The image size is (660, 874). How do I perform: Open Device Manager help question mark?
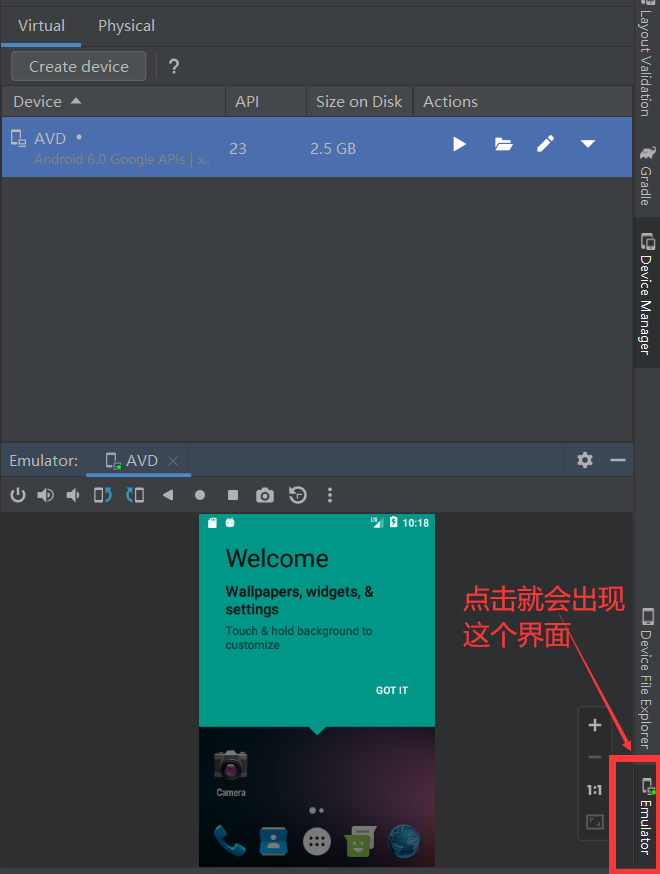(174, 66)
